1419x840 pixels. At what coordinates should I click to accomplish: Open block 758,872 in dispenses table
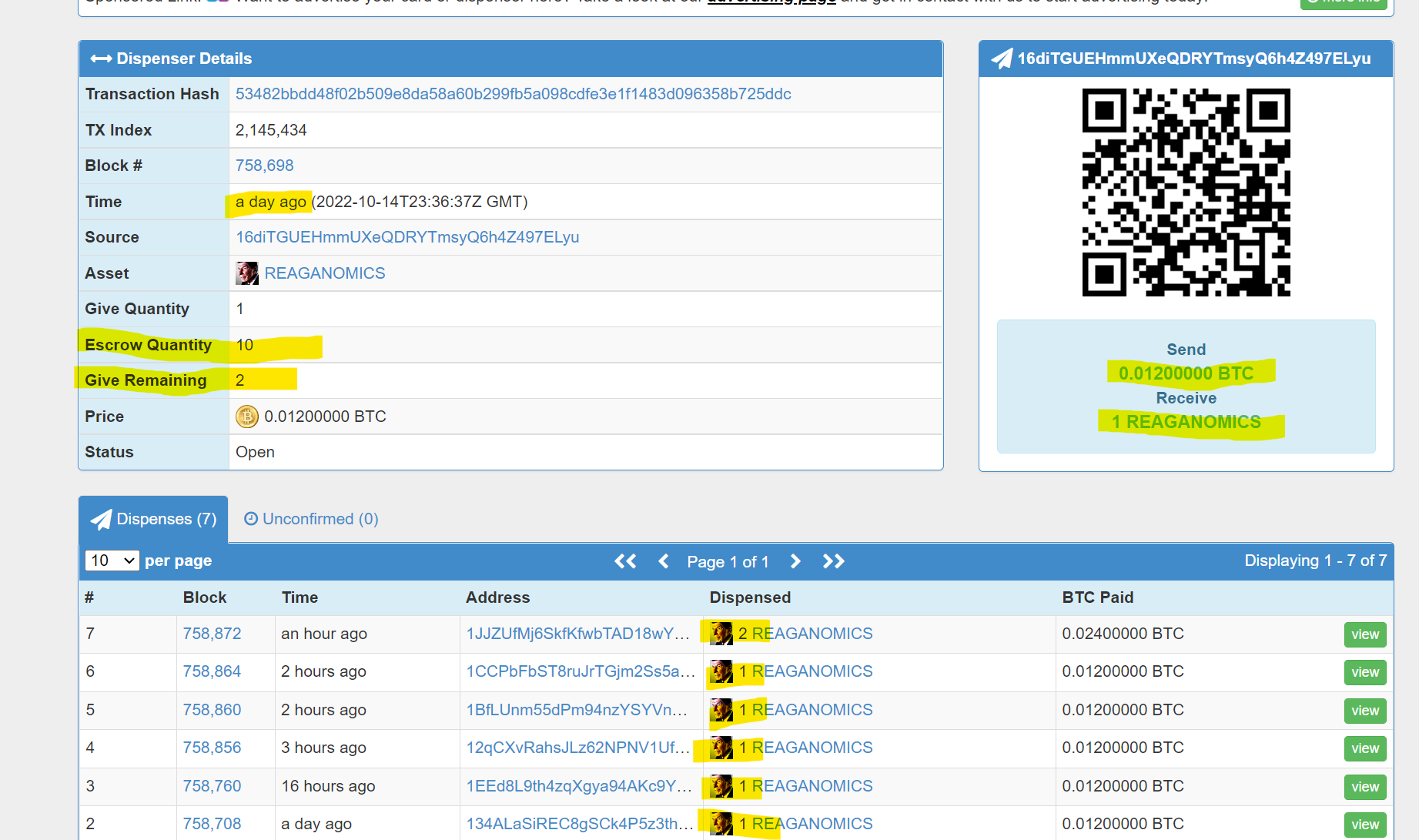pyautogui.click(x=212, y=634)
